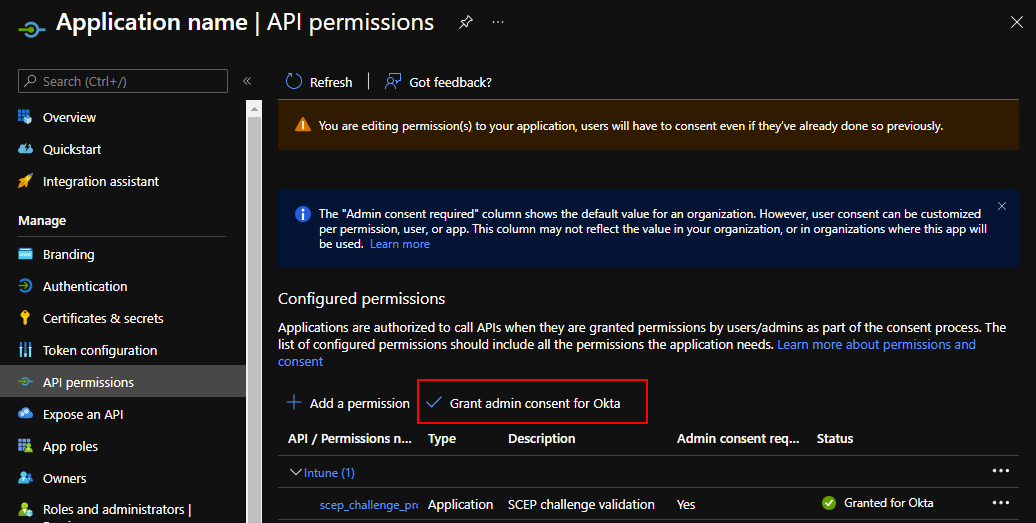
Task: Click the Type column header
Action: click(442, 438)
